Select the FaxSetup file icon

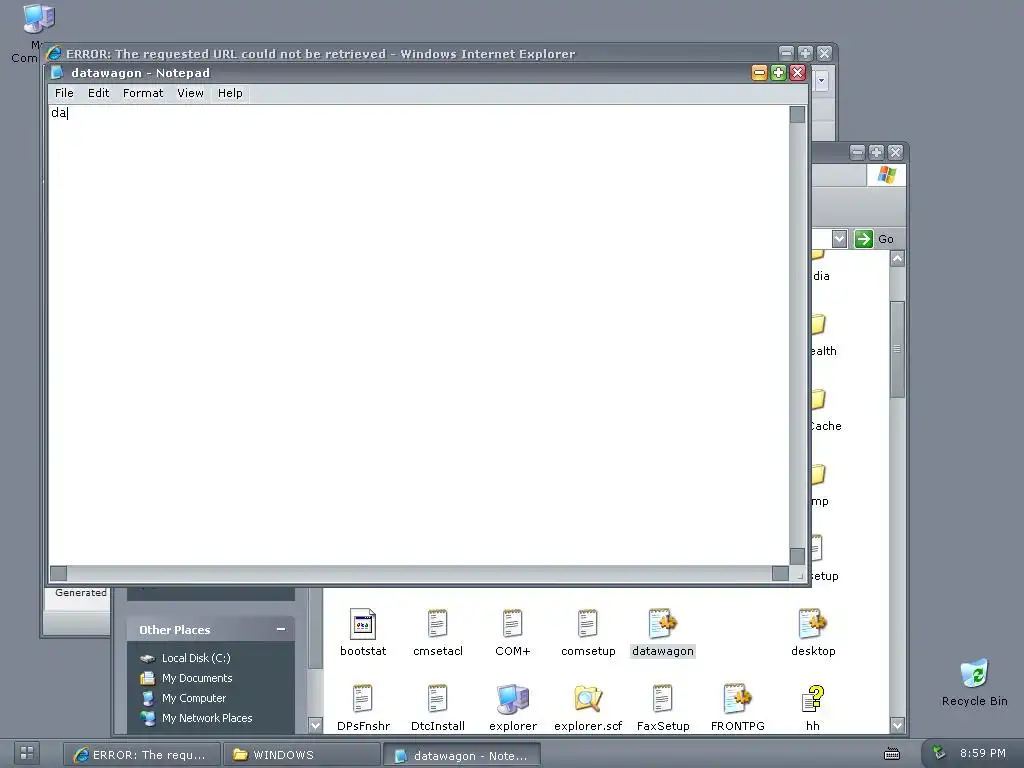[x=663, y=708]
